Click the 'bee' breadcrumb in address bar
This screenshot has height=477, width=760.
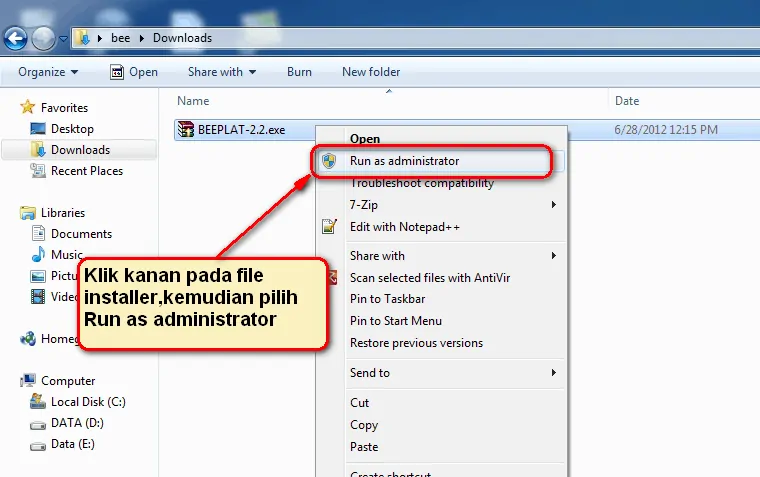pos(121,38)
